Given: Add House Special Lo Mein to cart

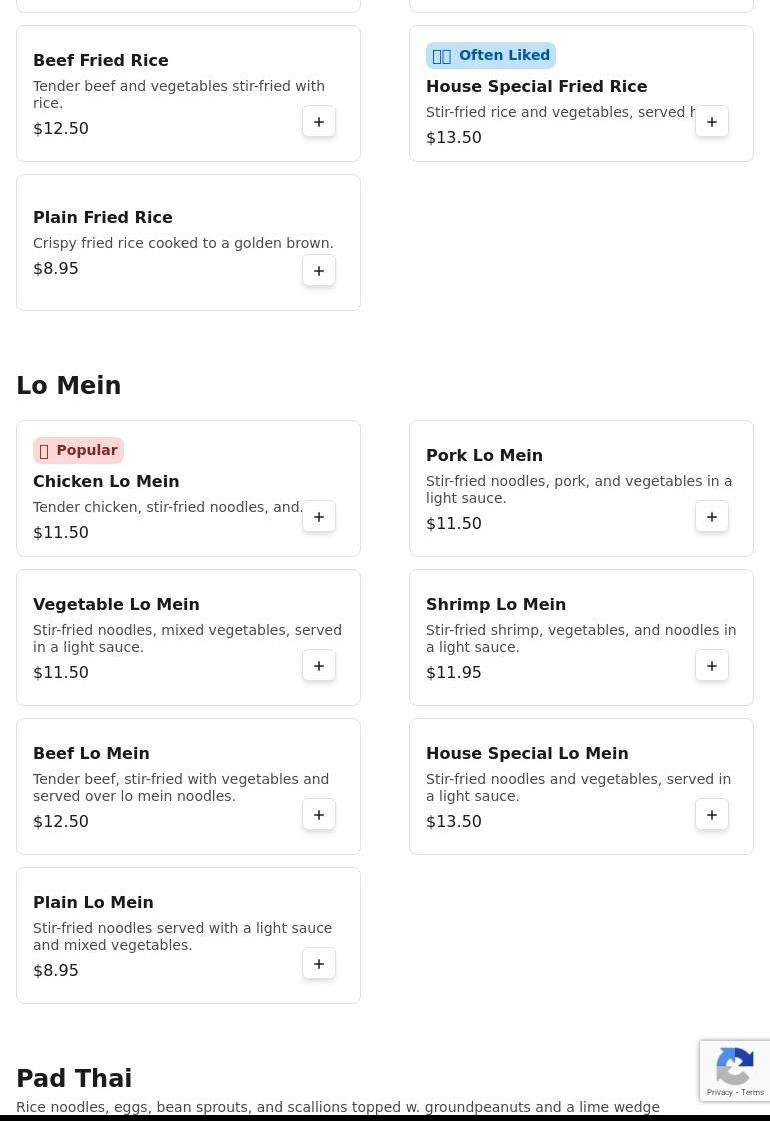Looking at the screenshot, I should [x=712, y=815].
